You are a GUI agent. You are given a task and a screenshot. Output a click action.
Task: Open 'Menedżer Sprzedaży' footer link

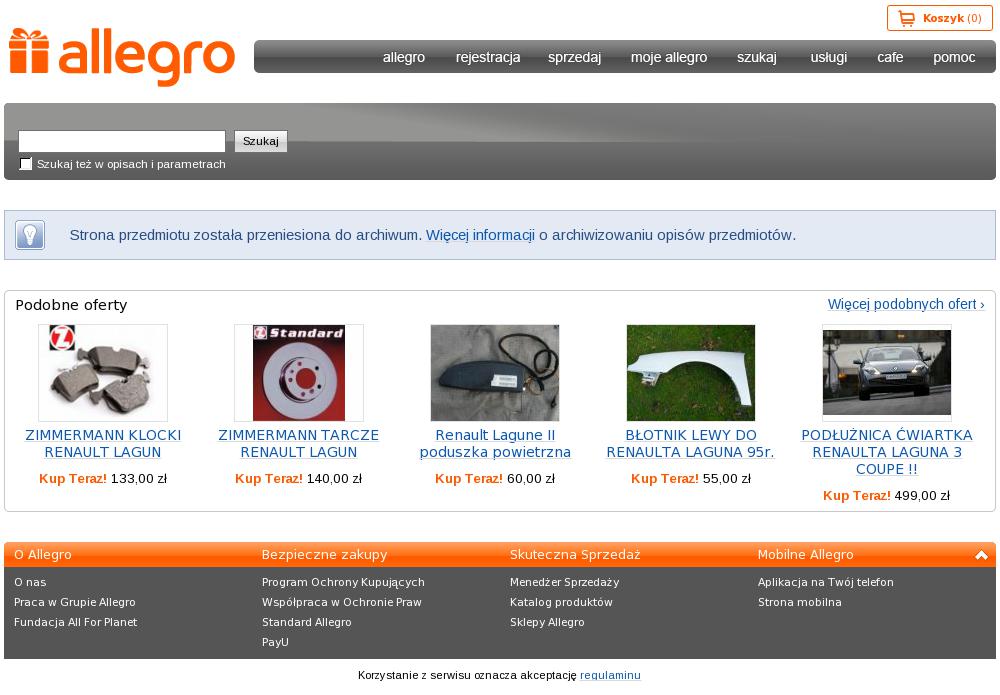pos(564,582)
